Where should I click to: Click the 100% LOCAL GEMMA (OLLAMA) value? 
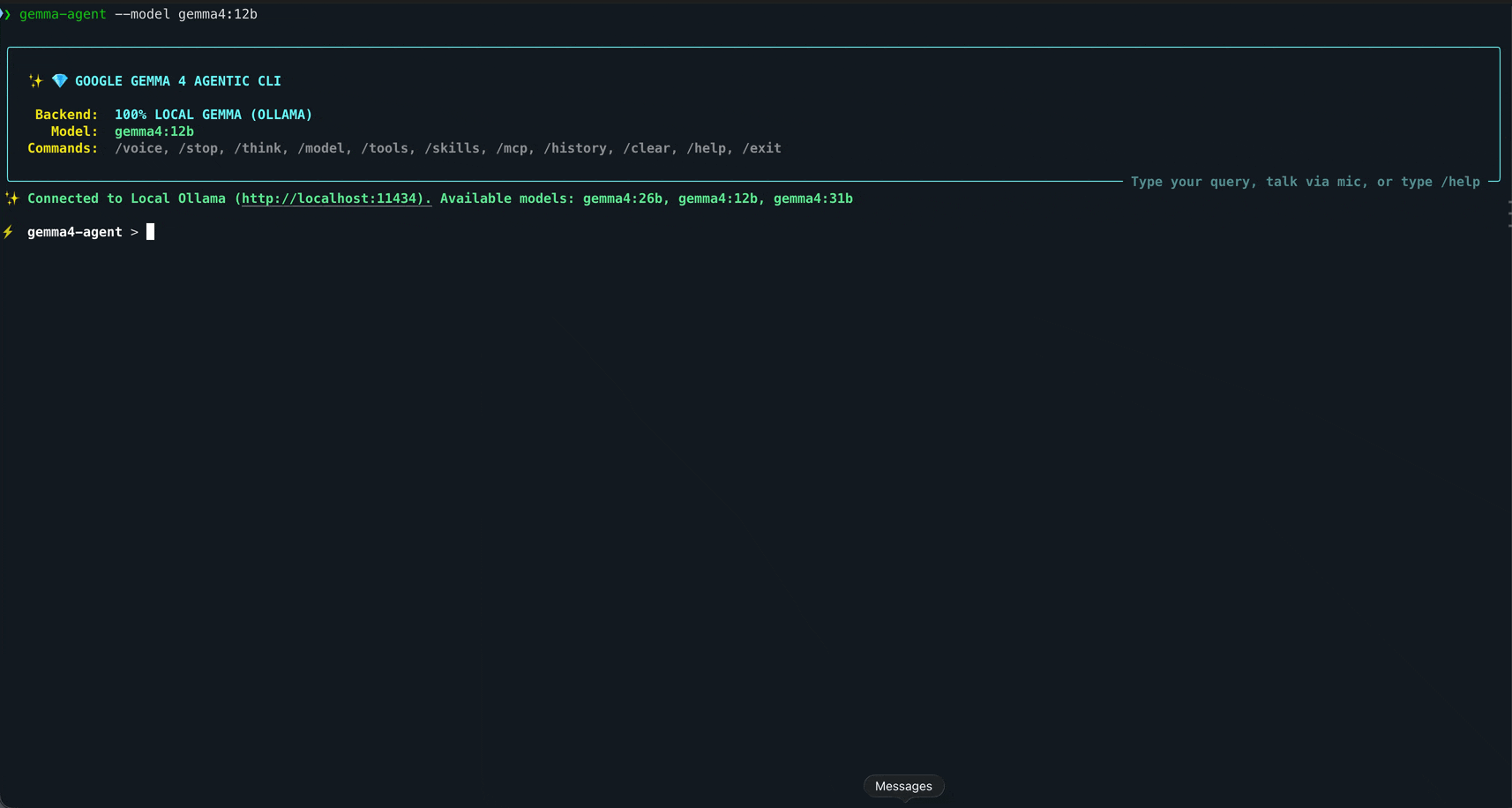click(x=213, y=115)
